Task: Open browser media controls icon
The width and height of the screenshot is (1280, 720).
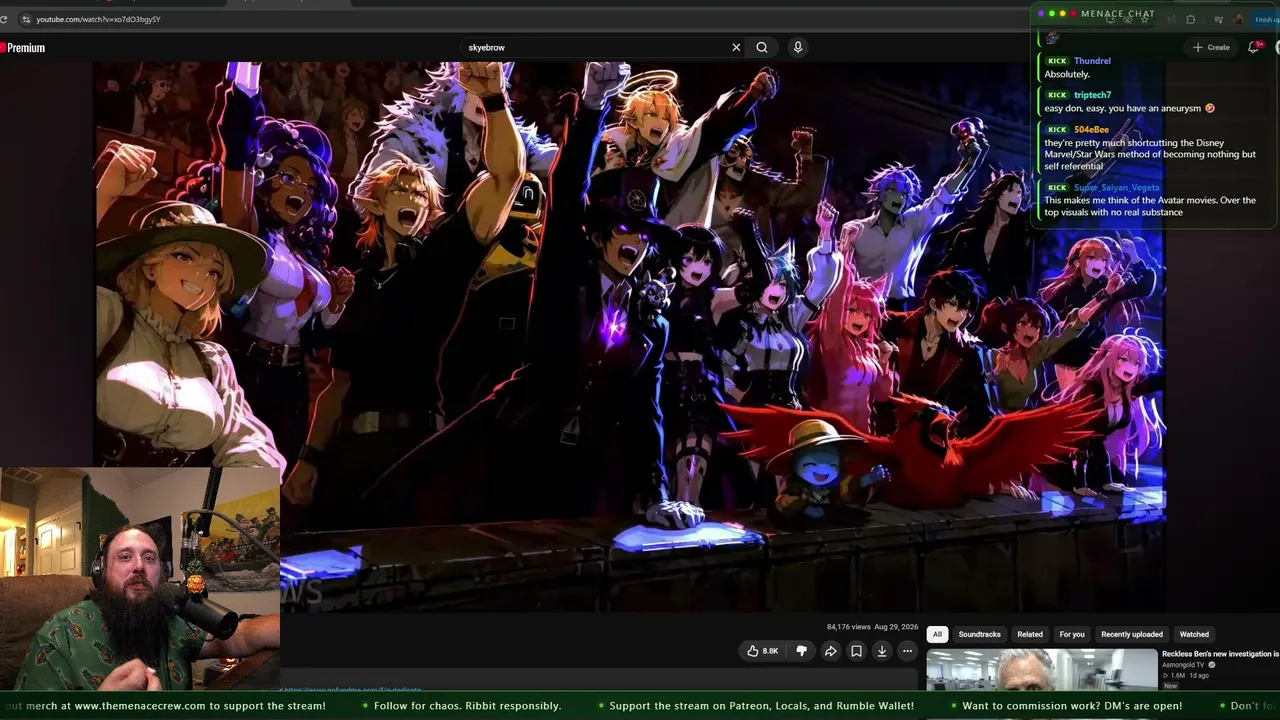Action: coord(1218,19)
